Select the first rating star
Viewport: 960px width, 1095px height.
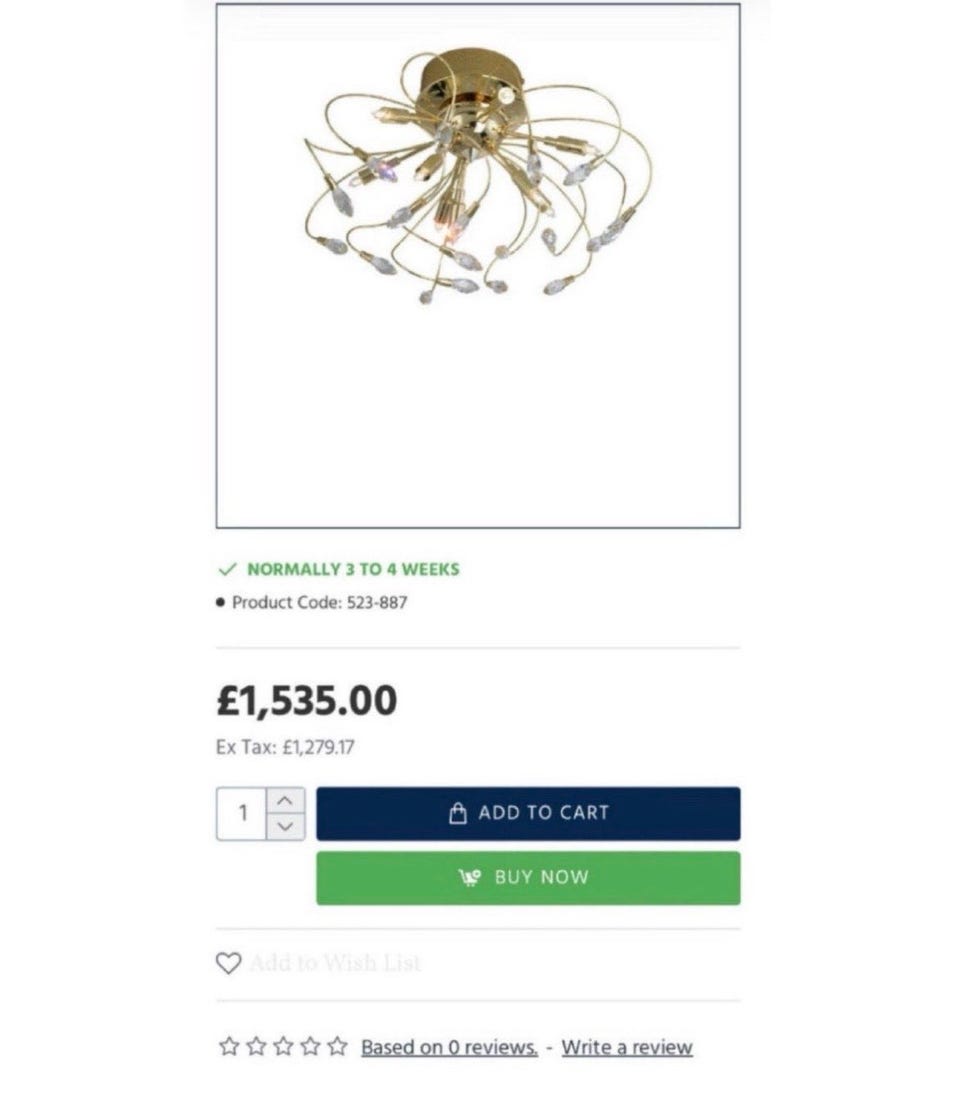tap(229, 1046)
